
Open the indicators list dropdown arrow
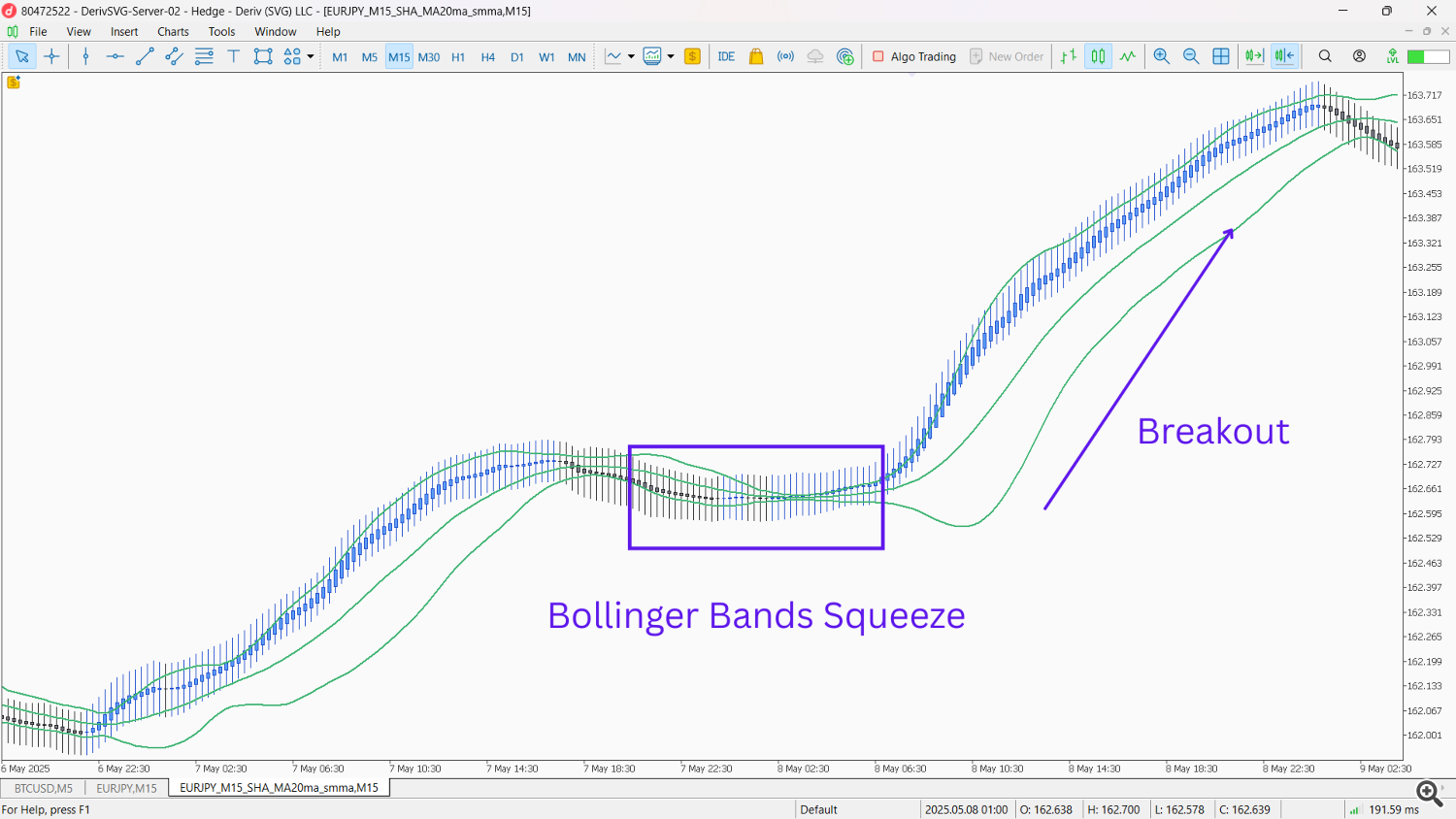point(631,56)
